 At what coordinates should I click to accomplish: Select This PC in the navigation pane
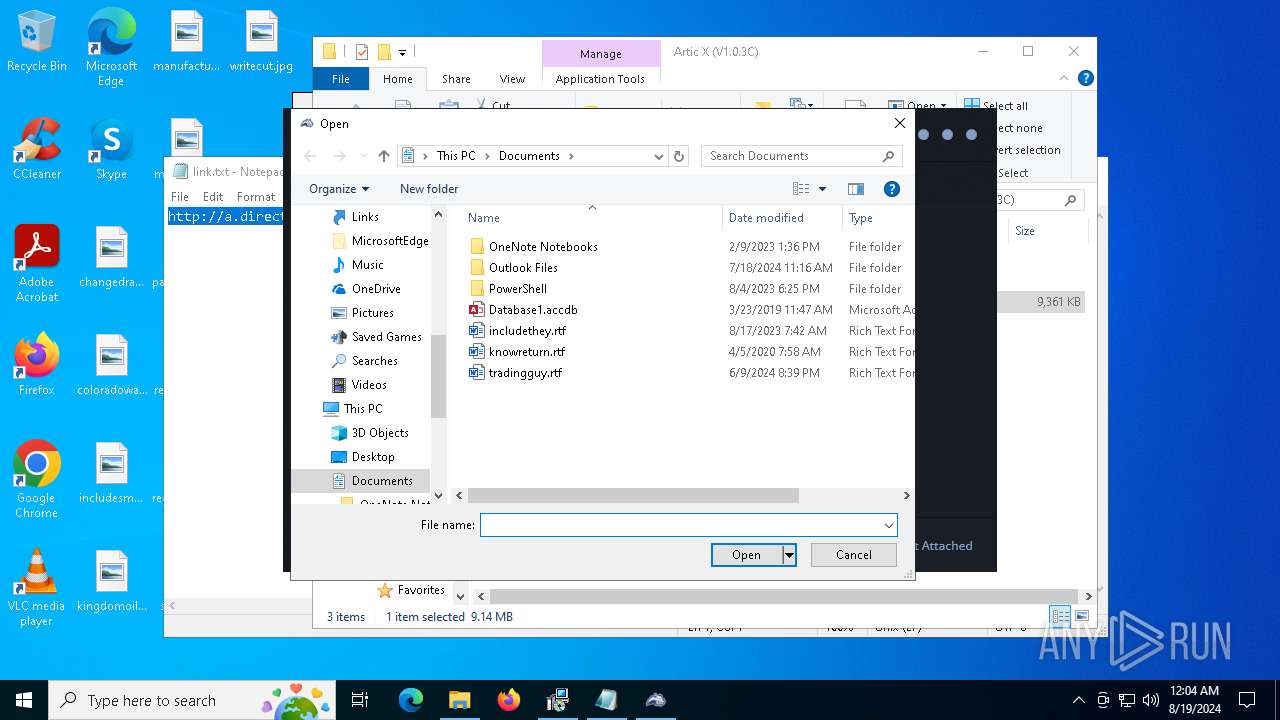click(x=362, y=409)
